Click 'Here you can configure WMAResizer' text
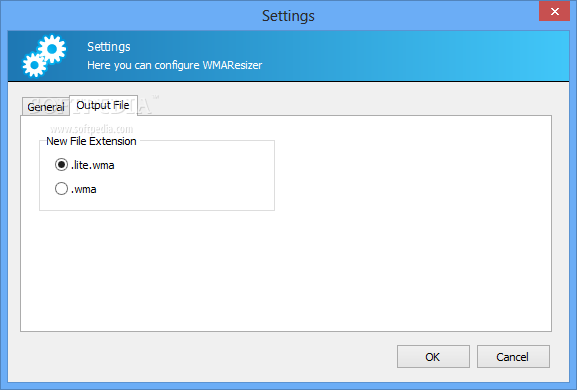This screenshot has width=577, height=390. 174,65
